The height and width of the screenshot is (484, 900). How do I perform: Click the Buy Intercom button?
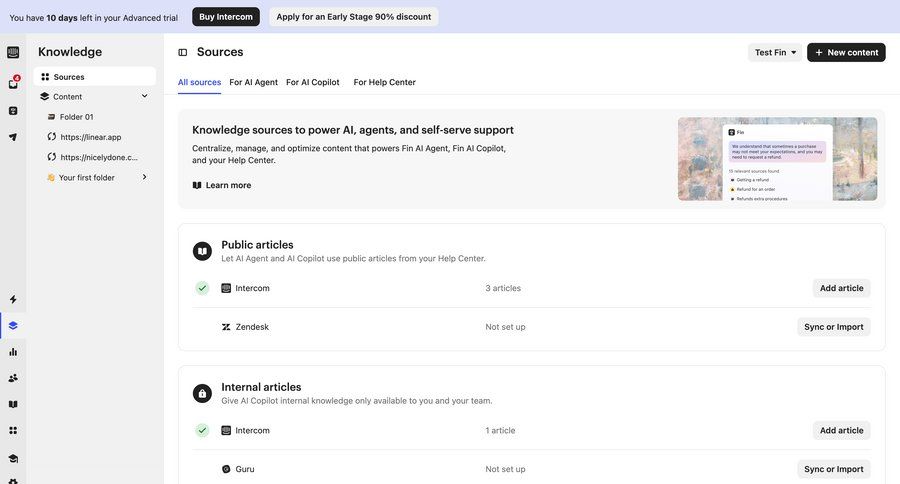(226, 17)
